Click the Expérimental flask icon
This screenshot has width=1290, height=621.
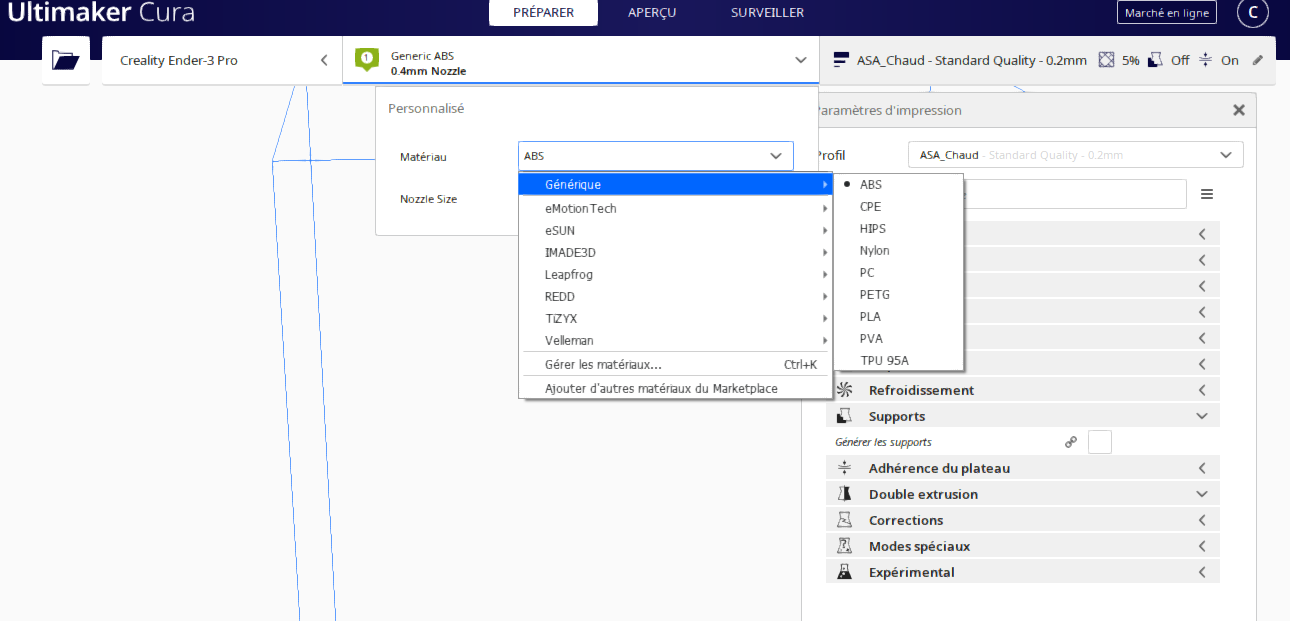tap(845, 572)
